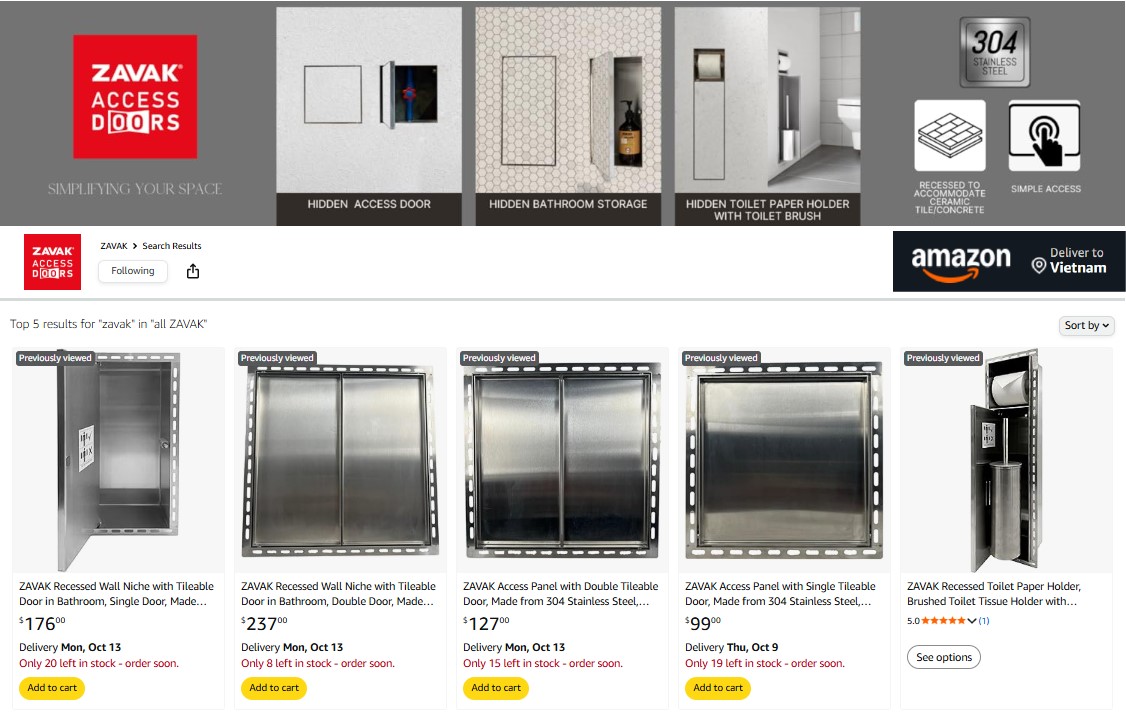Screen dimensions: 1126x717
Task: Click the recessed ceramic tile icon
Action: click(x=949, y=136)
